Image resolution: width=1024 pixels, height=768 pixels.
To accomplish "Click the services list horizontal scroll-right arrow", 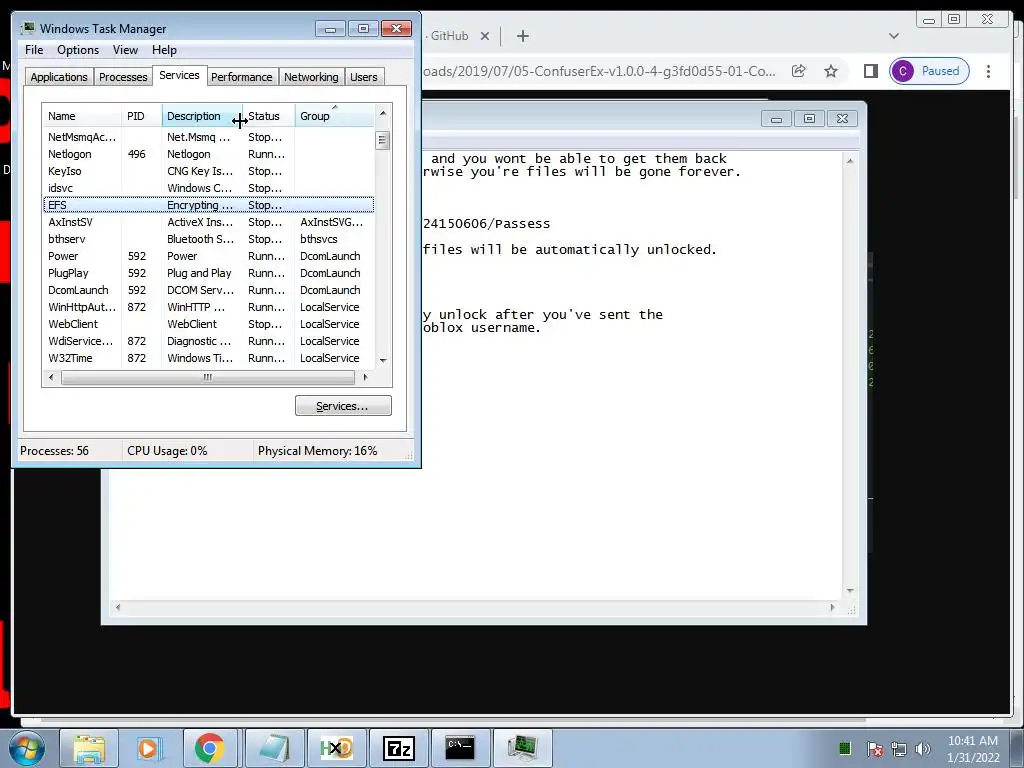I will click(366, 377).
